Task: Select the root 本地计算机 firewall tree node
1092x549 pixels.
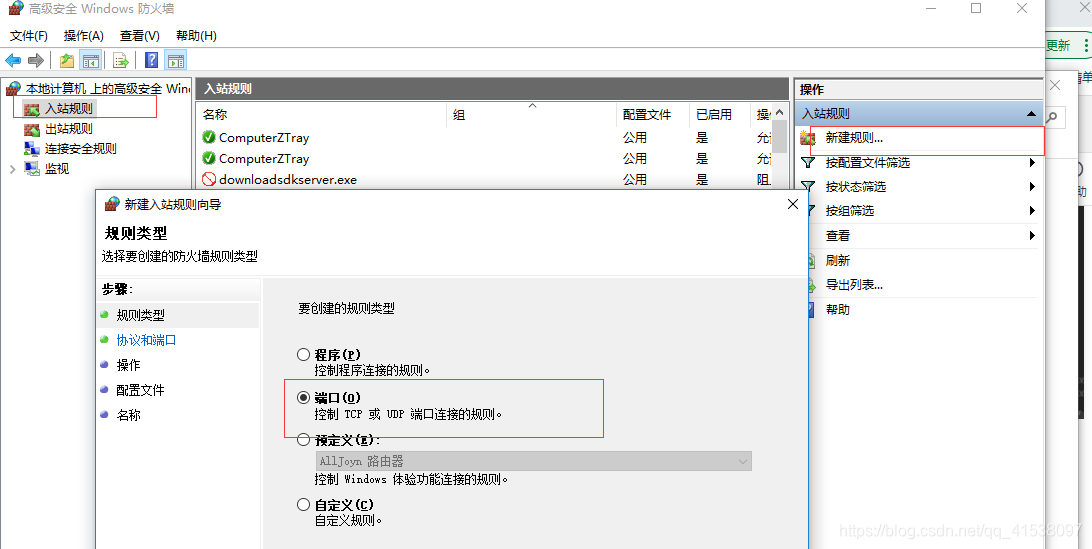Action: point(98,88)
